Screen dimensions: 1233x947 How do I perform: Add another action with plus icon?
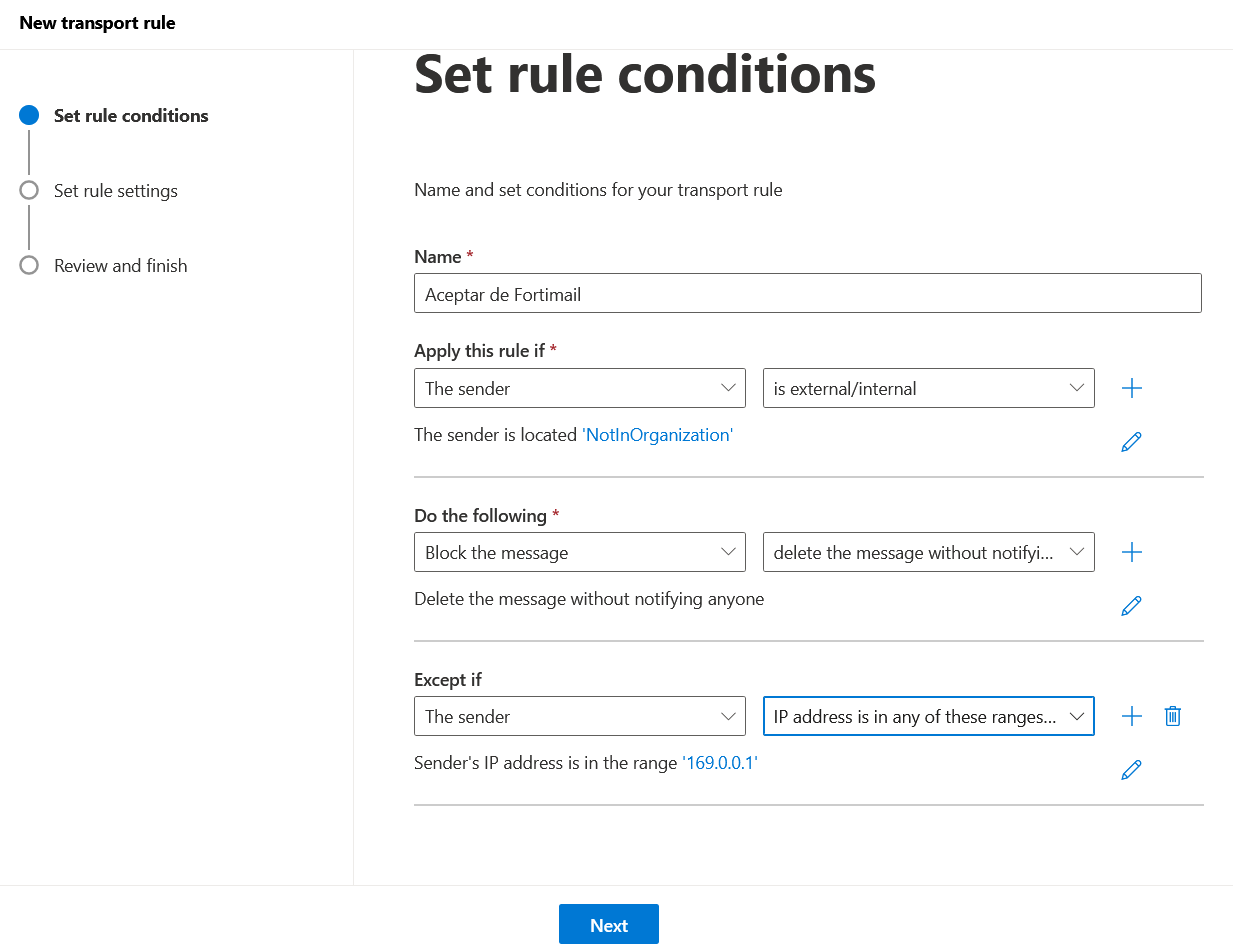coord(1131,552)
